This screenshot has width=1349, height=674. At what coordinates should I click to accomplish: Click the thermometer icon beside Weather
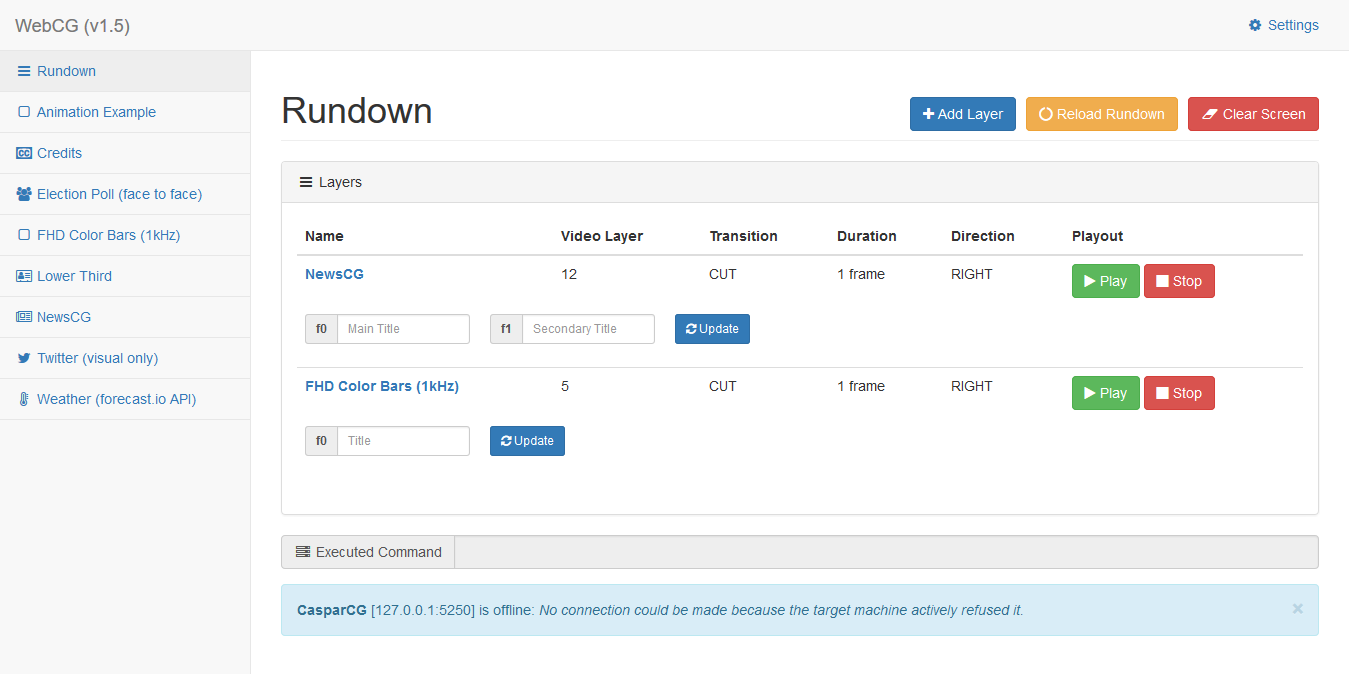coord(23,399)
